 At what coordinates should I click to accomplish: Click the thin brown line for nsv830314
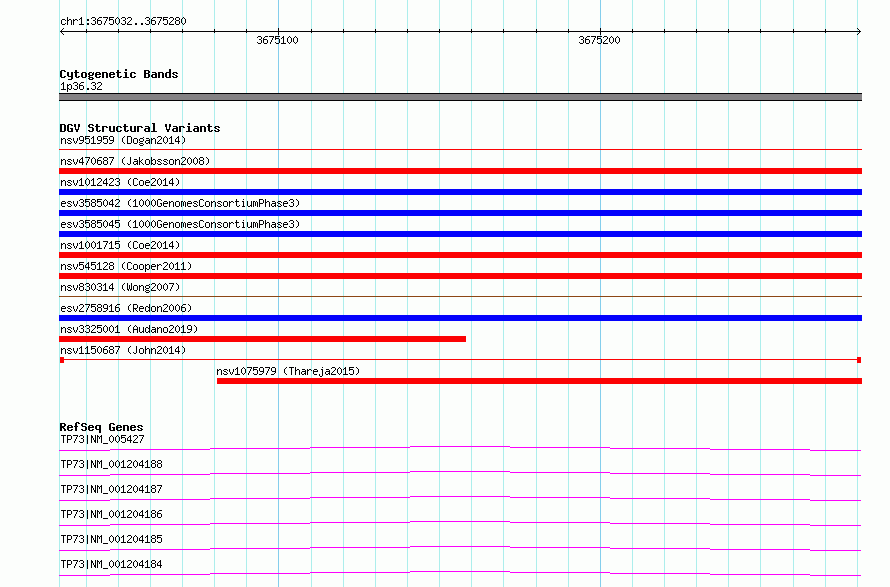point(460,296)
